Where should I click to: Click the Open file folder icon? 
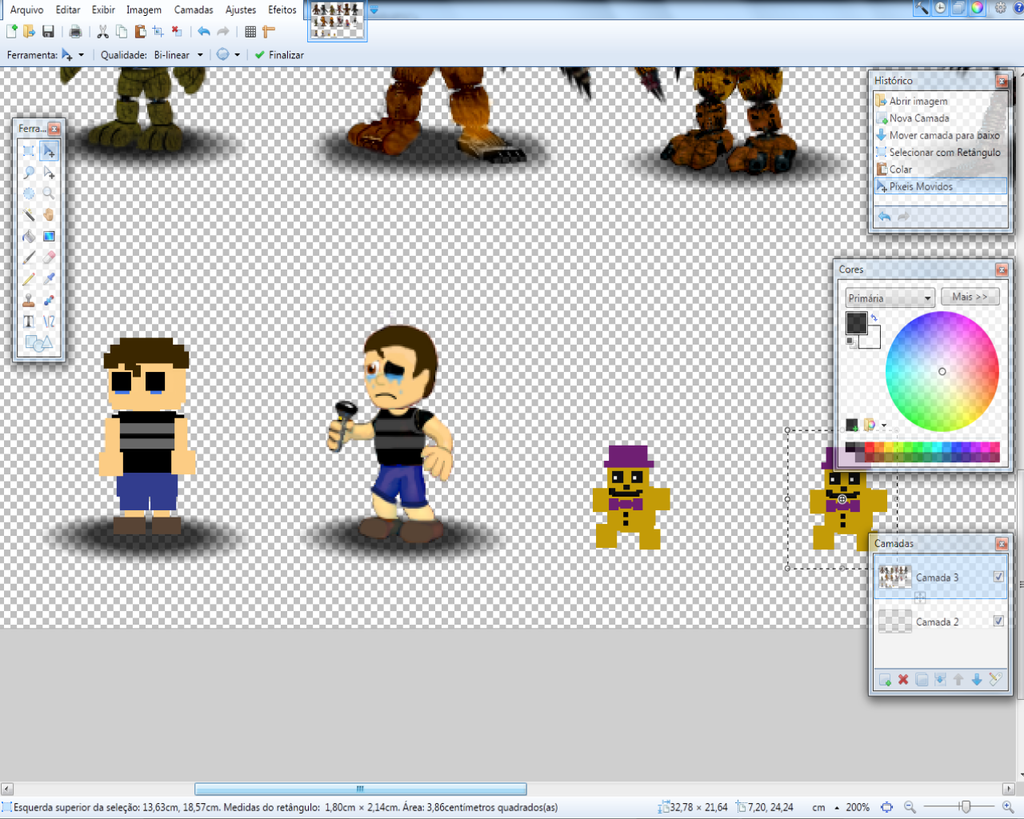point(29,31)
